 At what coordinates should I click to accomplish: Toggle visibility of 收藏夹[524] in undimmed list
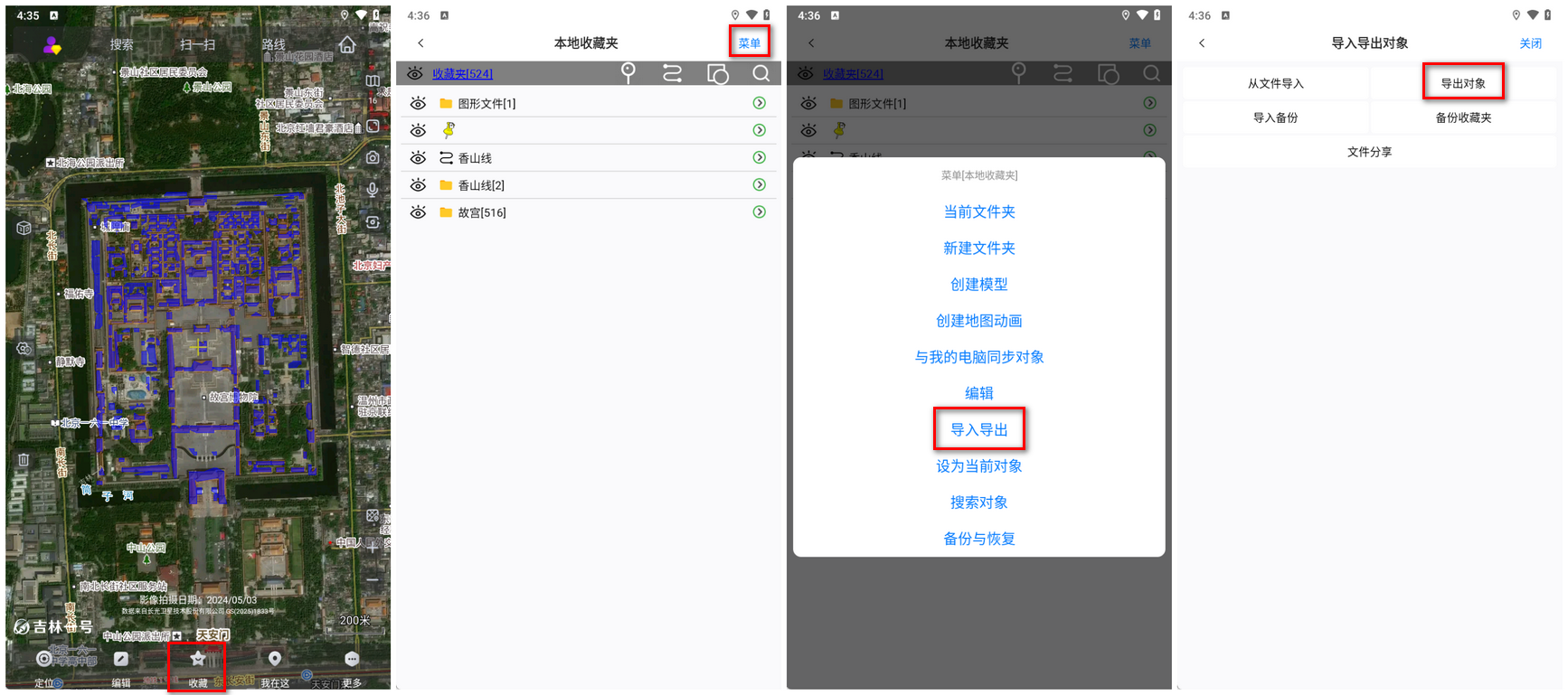click(x=415, y=73)
